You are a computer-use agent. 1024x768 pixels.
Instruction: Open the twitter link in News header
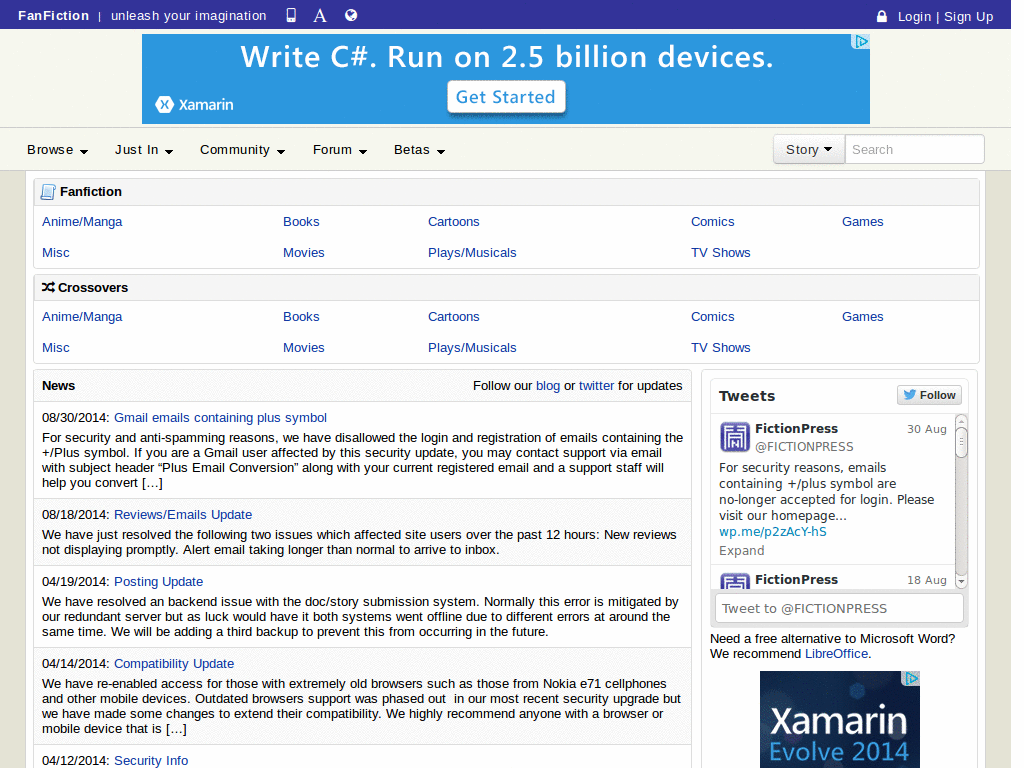point(596,385)
